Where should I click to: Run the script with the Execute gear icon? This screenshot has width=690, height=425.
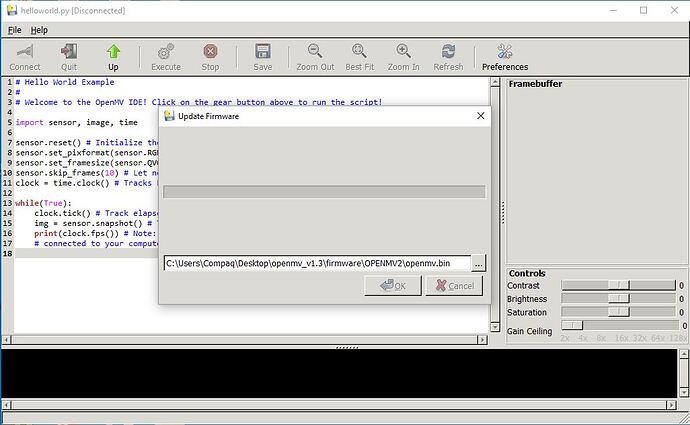(x=166, y=52)
